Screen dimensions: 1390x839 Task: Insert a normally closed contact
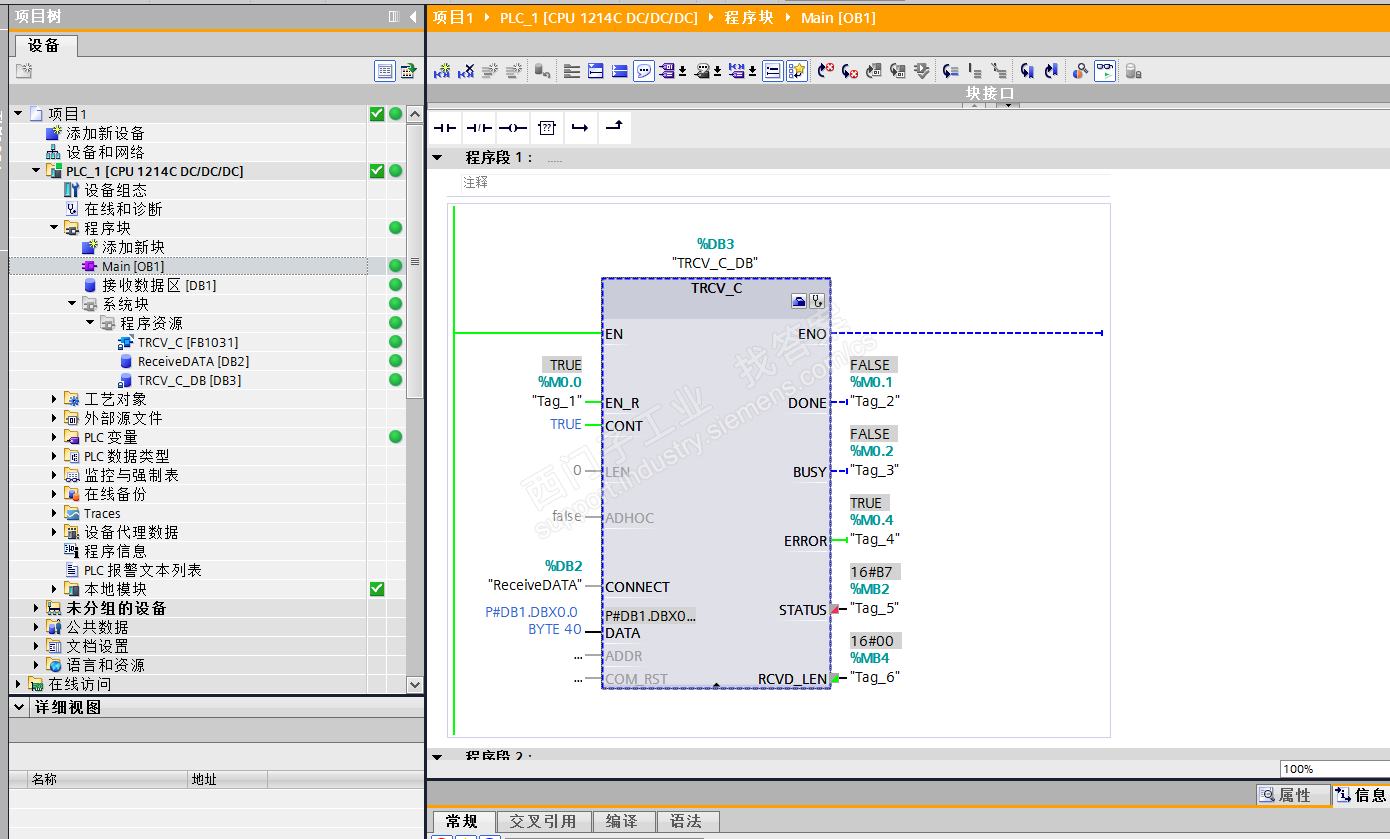(479, 128)
